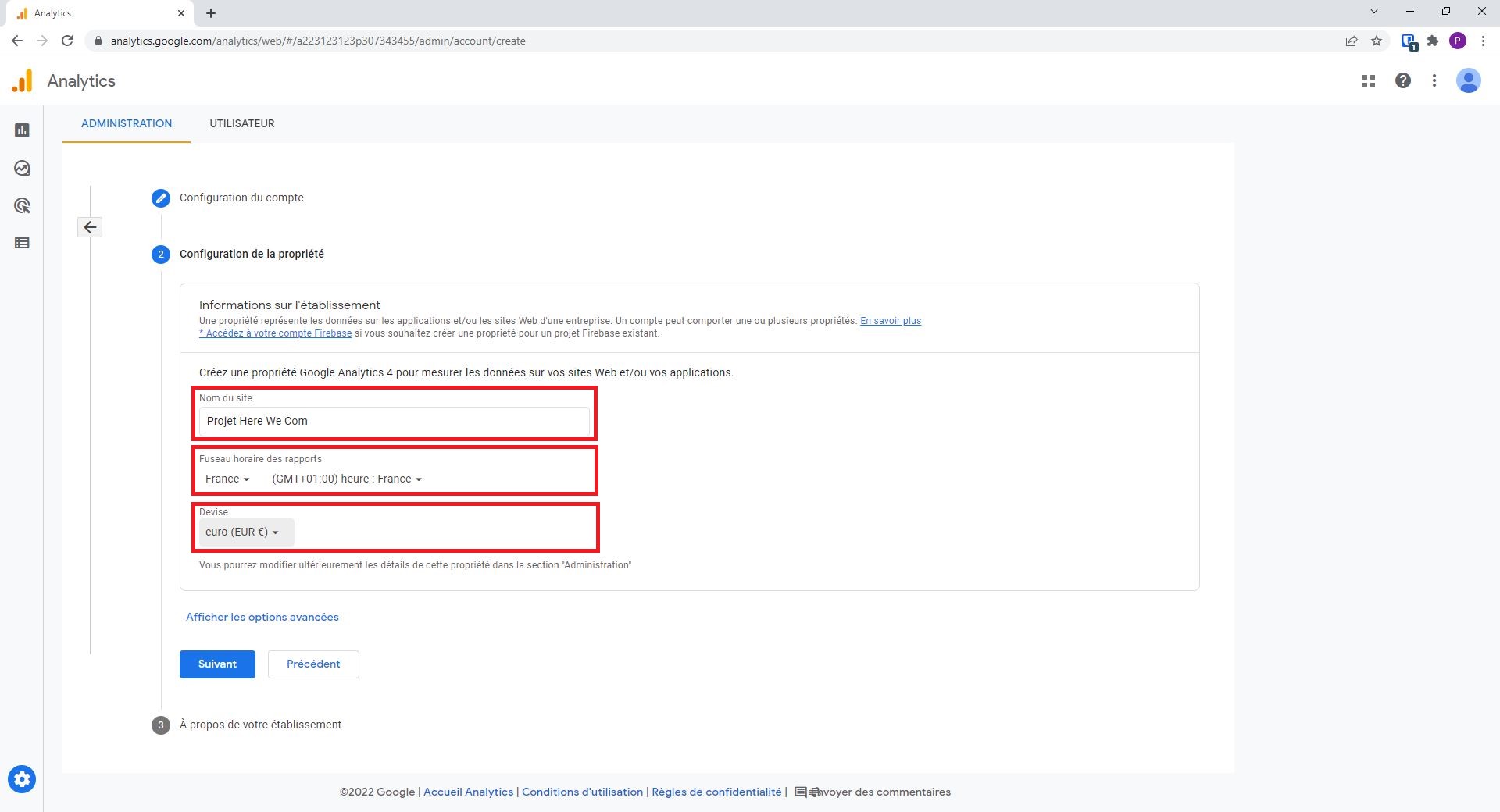Image resolution: width=1500 pixels, height=812 pixels.
Task: Open the Règles de confidentialité footer link
Action: coord(716,792)
